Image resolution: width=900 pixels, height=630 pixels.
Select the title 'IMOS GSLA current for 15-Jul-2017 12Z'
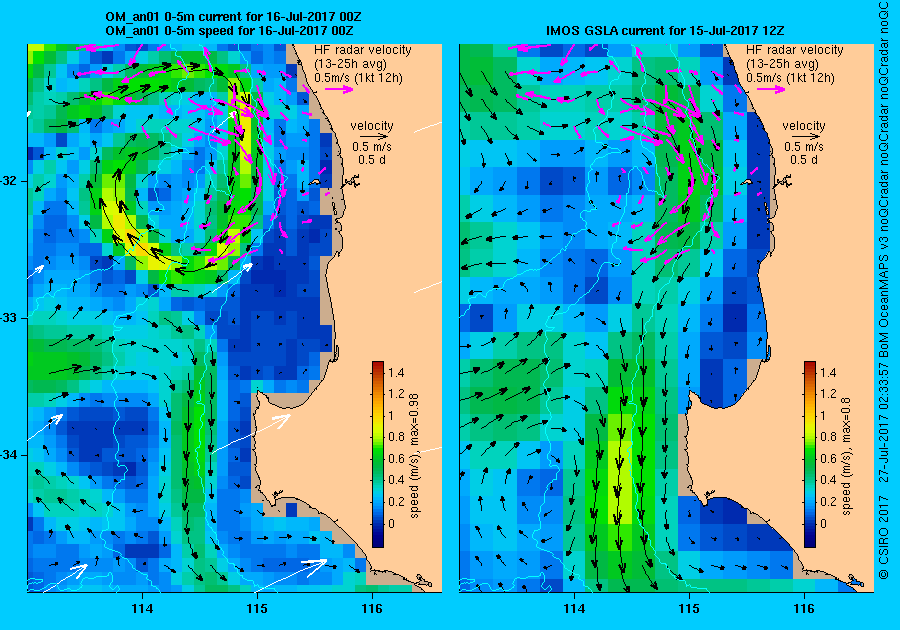[665, 31]
